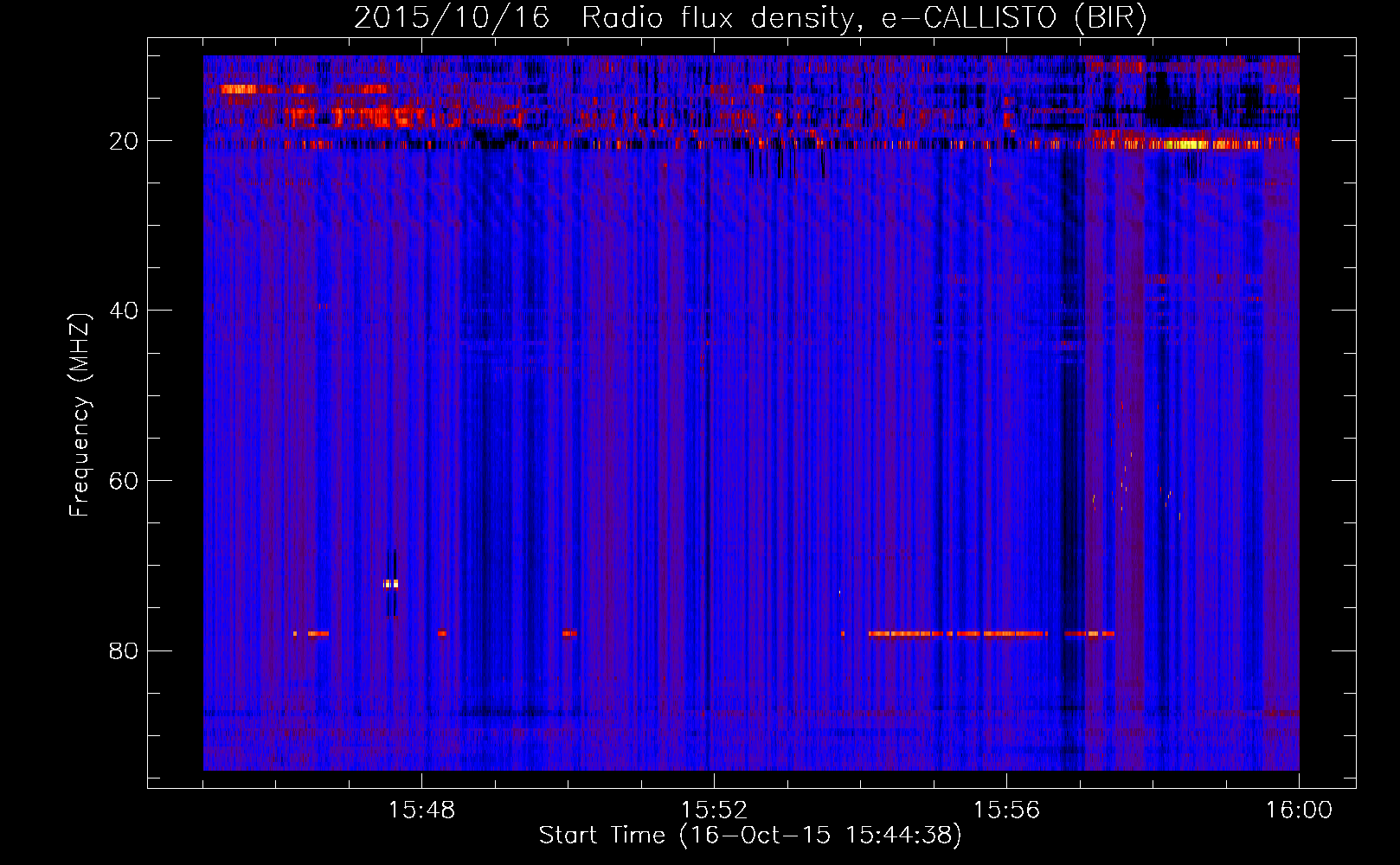Click the 15:52 time axis label
The height and width of the screenshot is (865, 1400).
[x=714, y=811]
